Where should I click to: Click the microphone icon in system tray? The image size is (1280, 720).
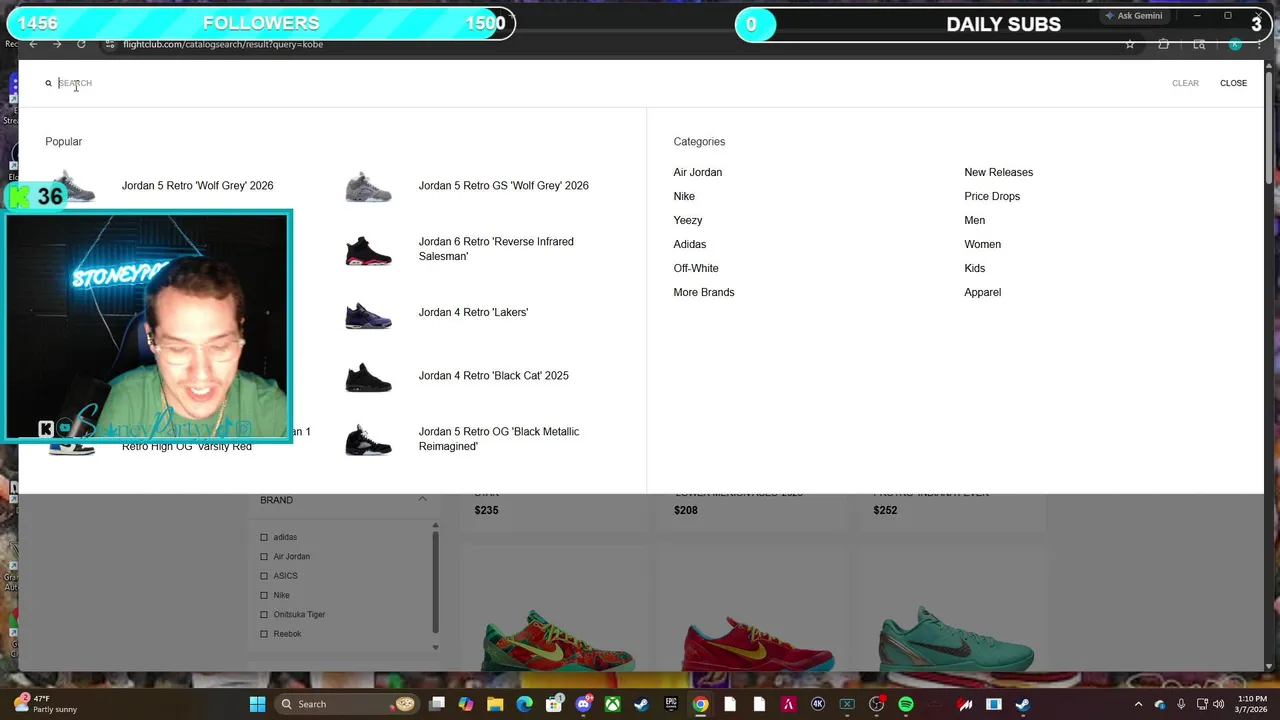(1181, 704)
